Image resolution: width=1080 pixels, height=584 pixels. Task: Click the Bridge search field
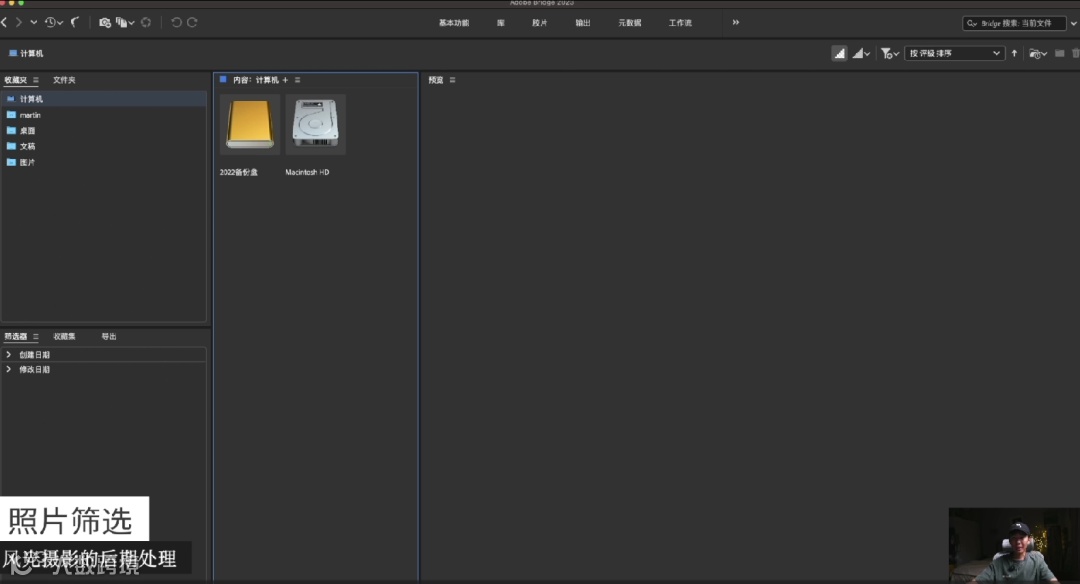[1014, 23]
